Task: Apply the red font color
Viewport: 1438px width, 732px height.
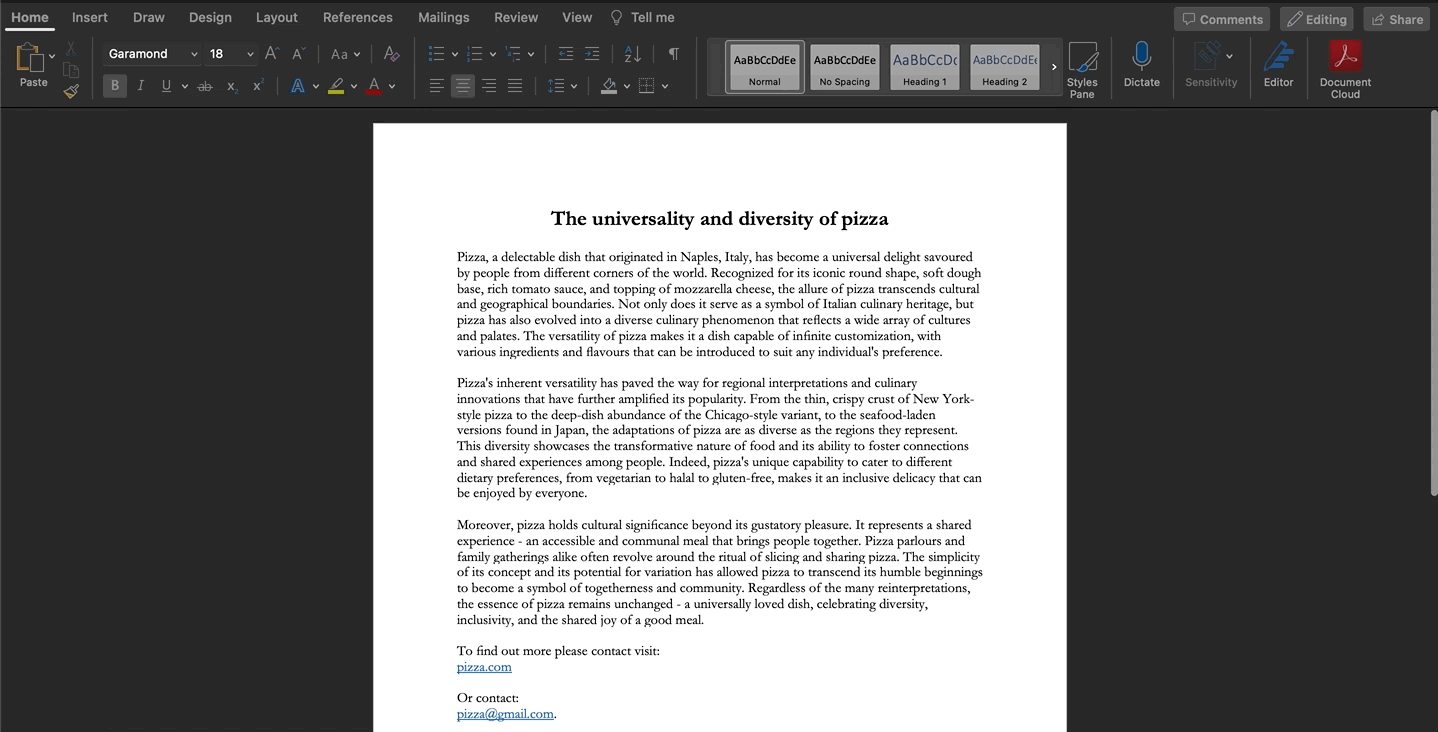Action: [374, 86]
